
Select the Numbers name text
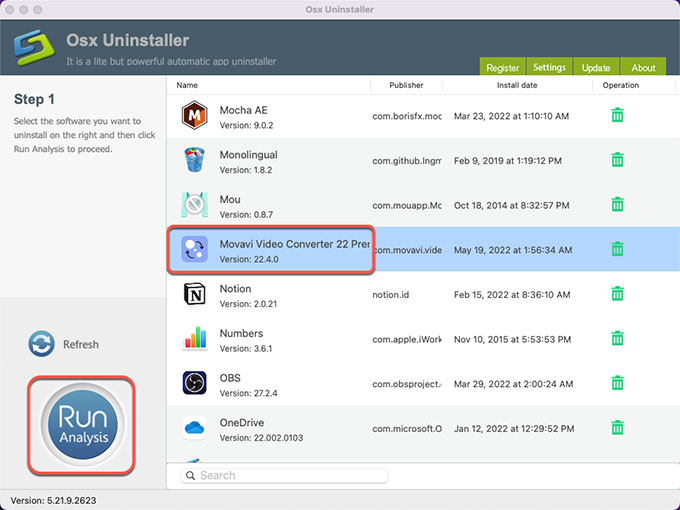click(x=241, y=333)
